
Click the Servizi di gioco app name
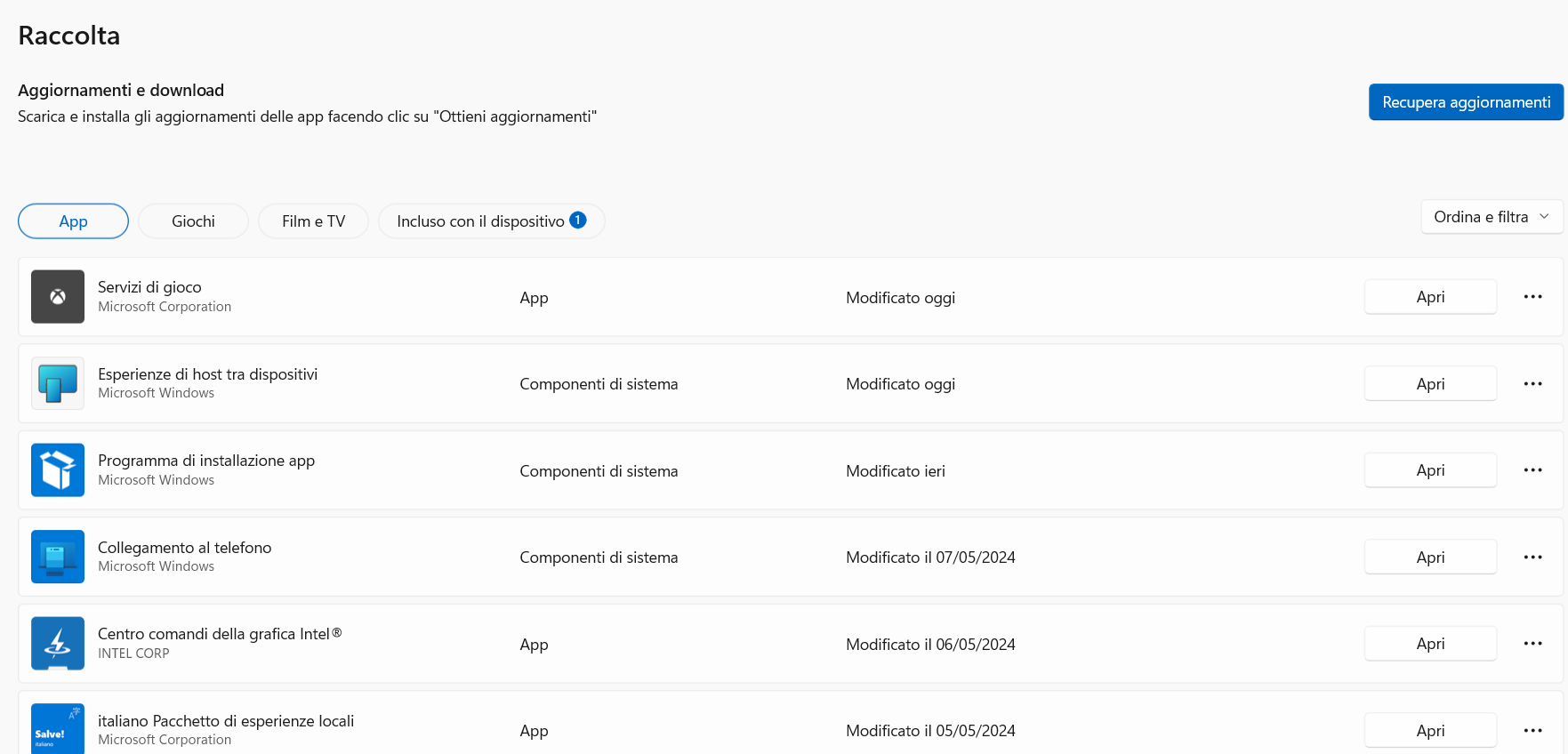[149, 287]
